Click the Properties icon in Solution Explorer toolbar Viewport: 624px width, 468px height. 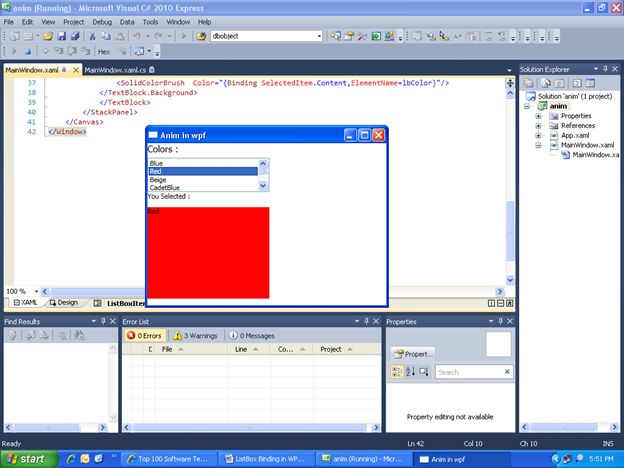tap(529, 82)
